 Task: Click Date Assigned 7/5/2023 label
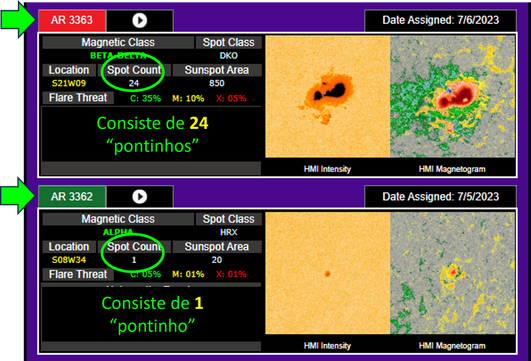tap(441, 197)
